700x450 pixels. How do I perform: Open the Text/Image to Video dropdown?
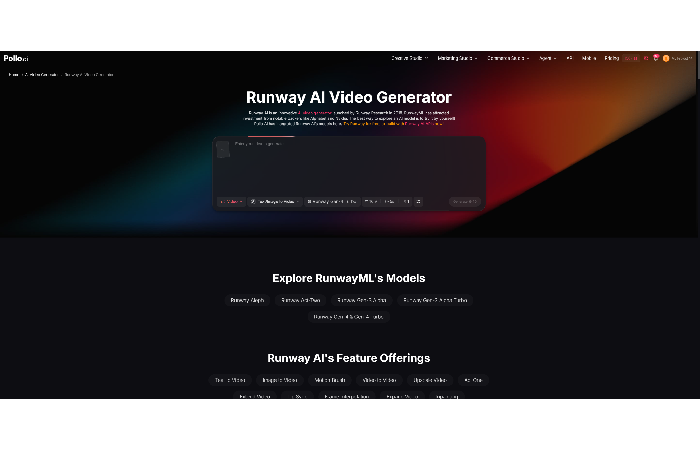point(275,202)
